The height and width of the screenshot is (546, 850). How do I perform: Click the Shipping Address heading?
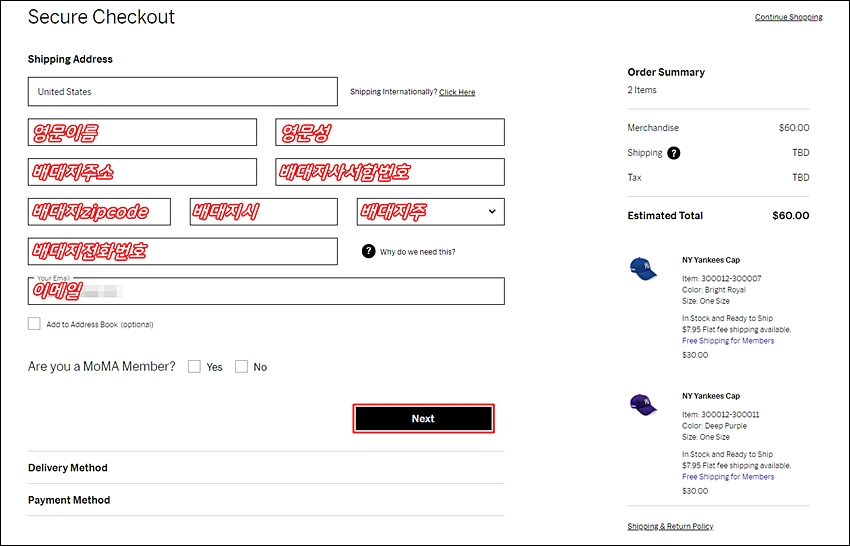[70, 59]
